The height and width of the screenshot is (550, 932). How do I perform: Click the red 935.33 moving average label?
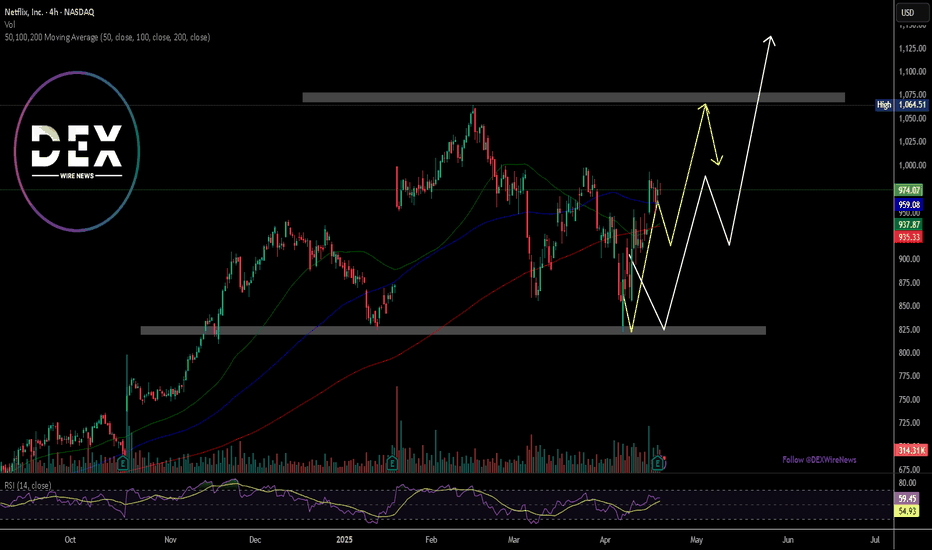click(x=909, y=237)
